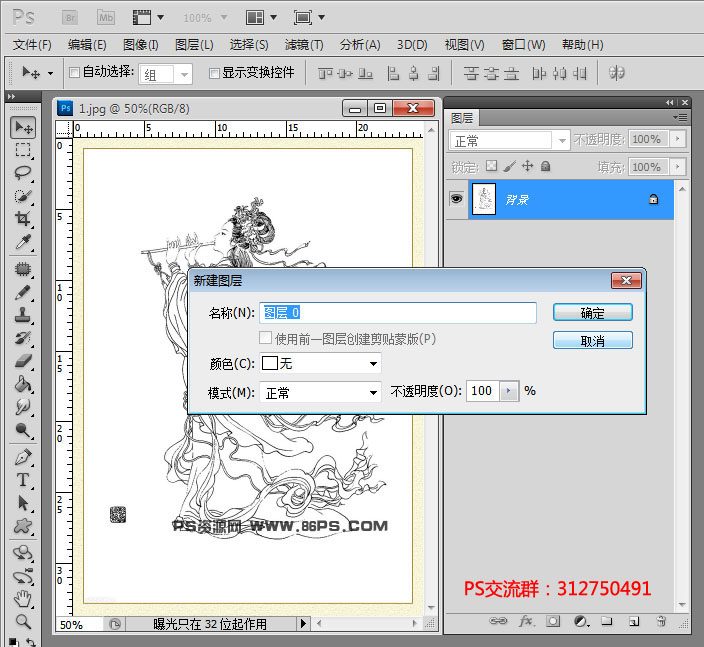
Task: Open the zoom level dropdown in top bar
Action: (224, 18)
